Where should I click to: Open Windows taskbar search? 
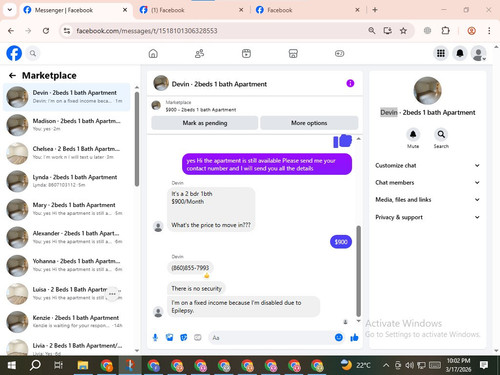pyautogui.click(x=35, y=365)
